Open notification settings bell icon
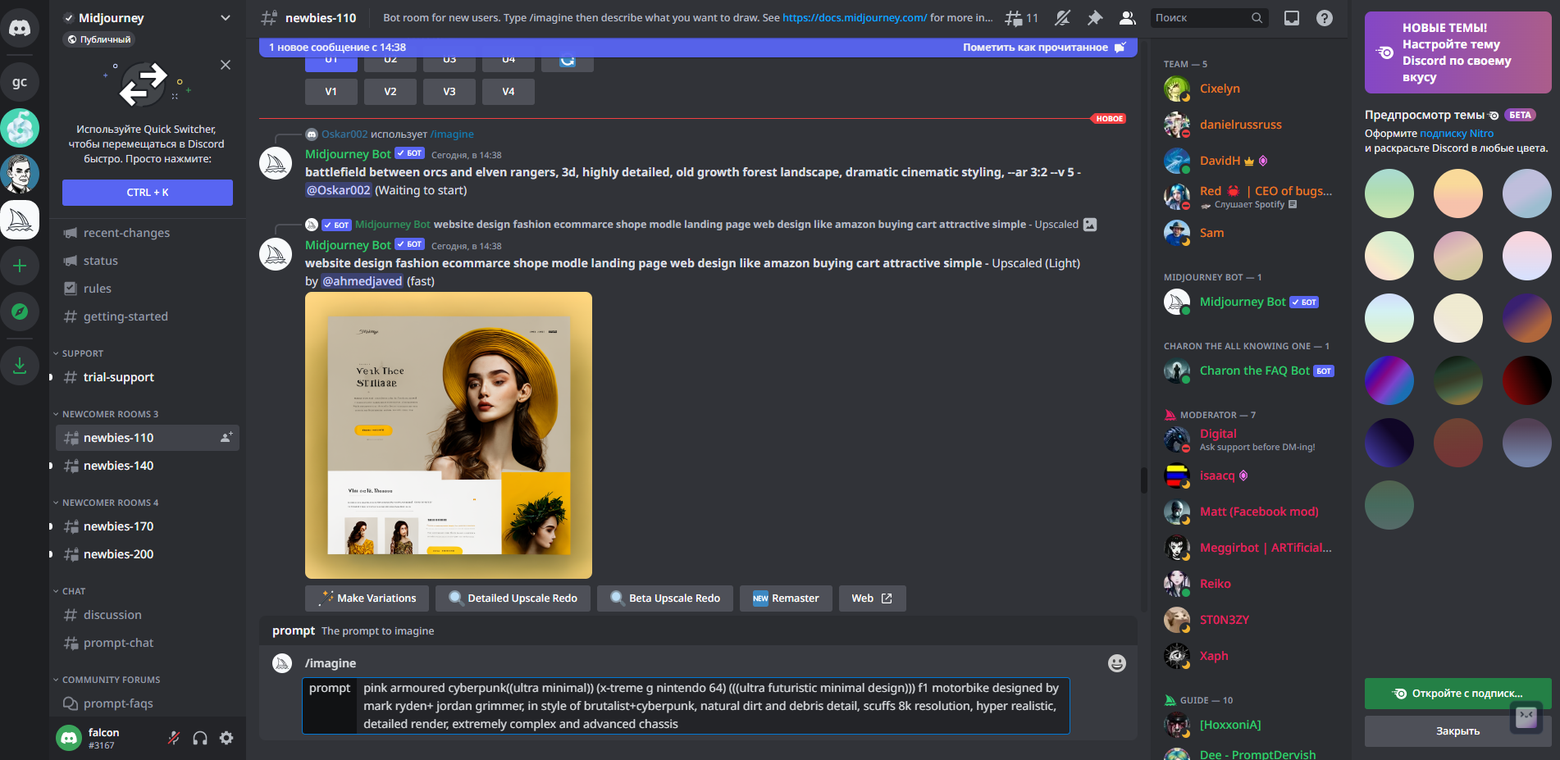Image resolution: width=1560 pixels, height=760 pixels. coord(1062,18)
